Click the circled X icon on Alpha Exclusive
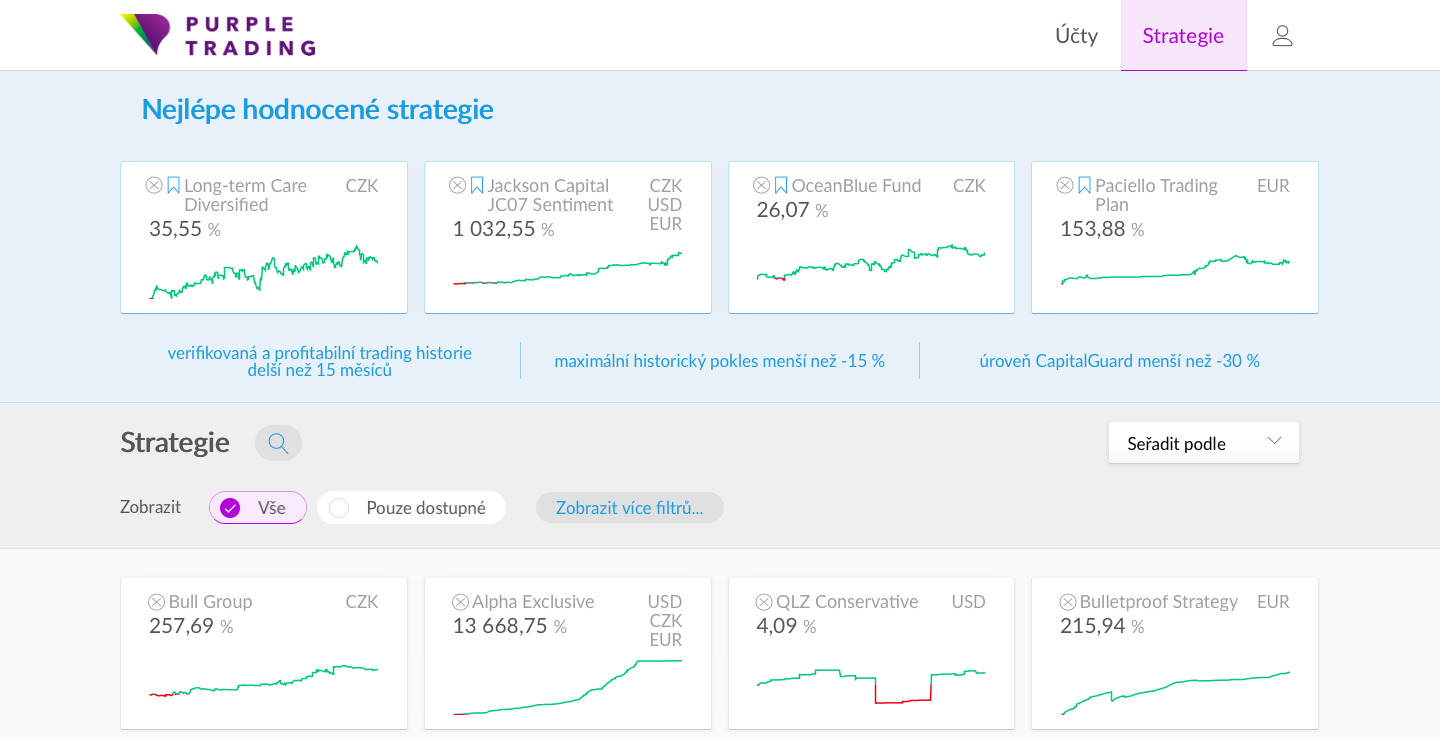Screen dimensions: 1440x739 (x=460, y=602)
